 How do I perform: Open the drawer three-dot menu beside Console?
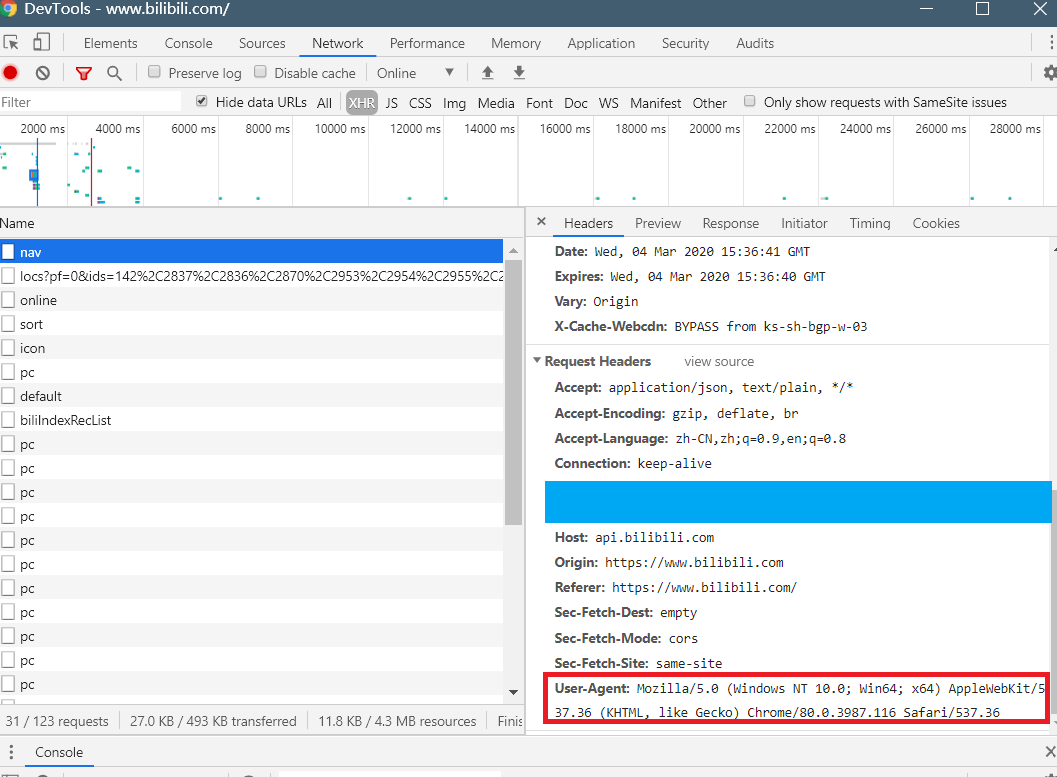tap(11, 752)
